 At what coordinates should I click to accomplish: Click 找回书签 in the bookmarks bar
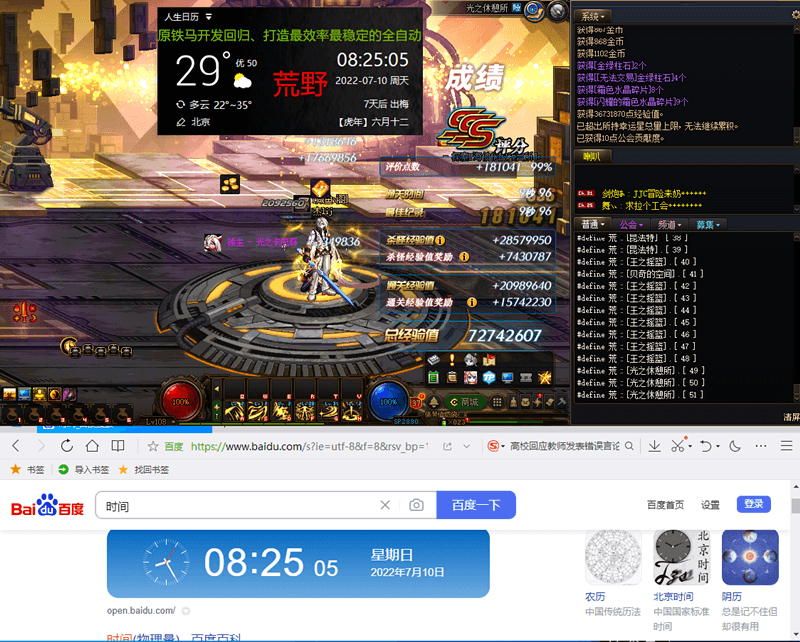(144, 470)
